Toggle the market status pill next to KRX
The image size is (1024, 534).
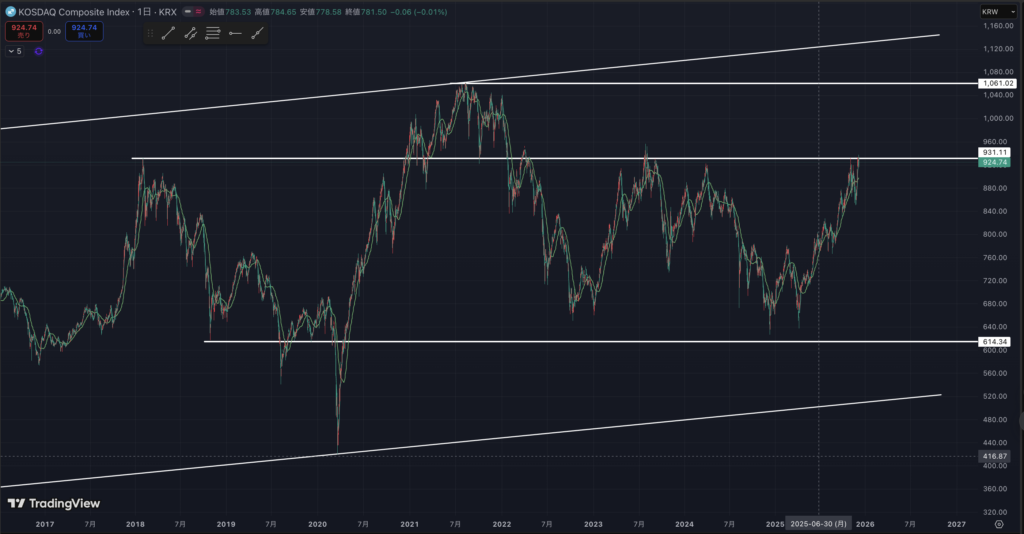pos(189,12)
